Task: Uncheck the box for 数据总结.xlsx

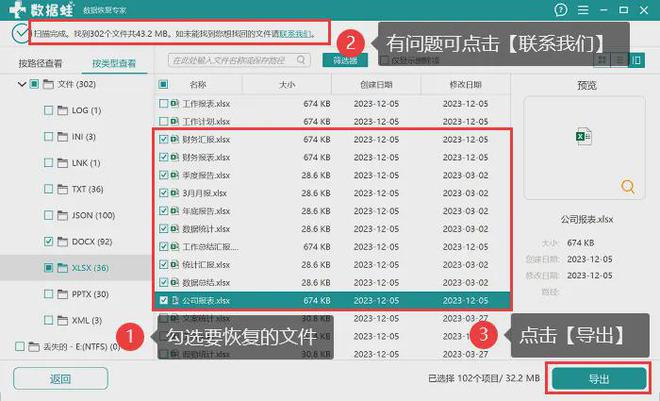Action: tap(163, 282)
